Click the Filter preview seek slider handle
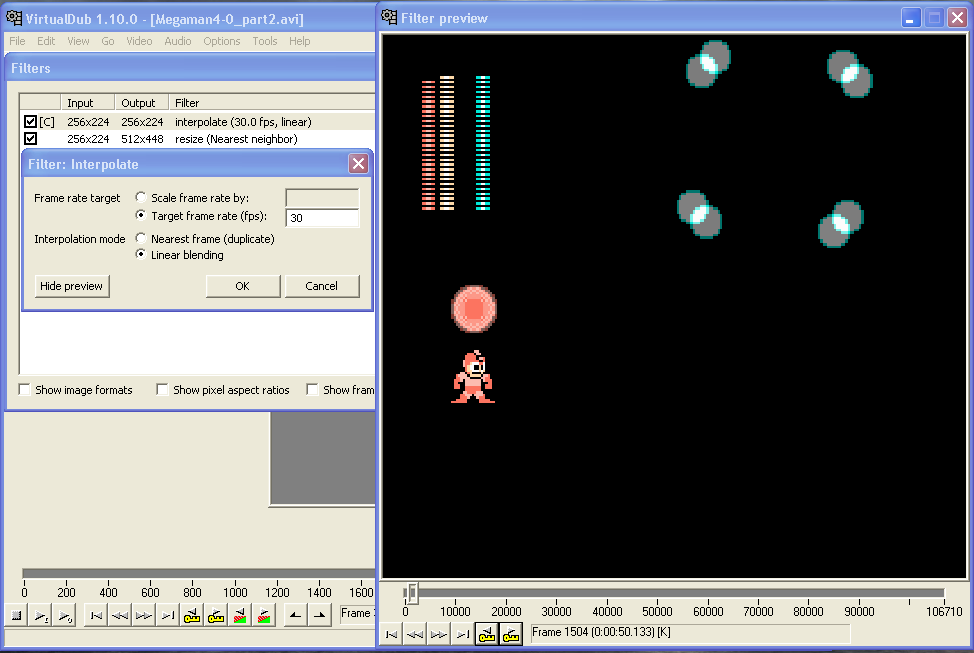The height and width of the screenshot is (653, 974). (411, 593)
